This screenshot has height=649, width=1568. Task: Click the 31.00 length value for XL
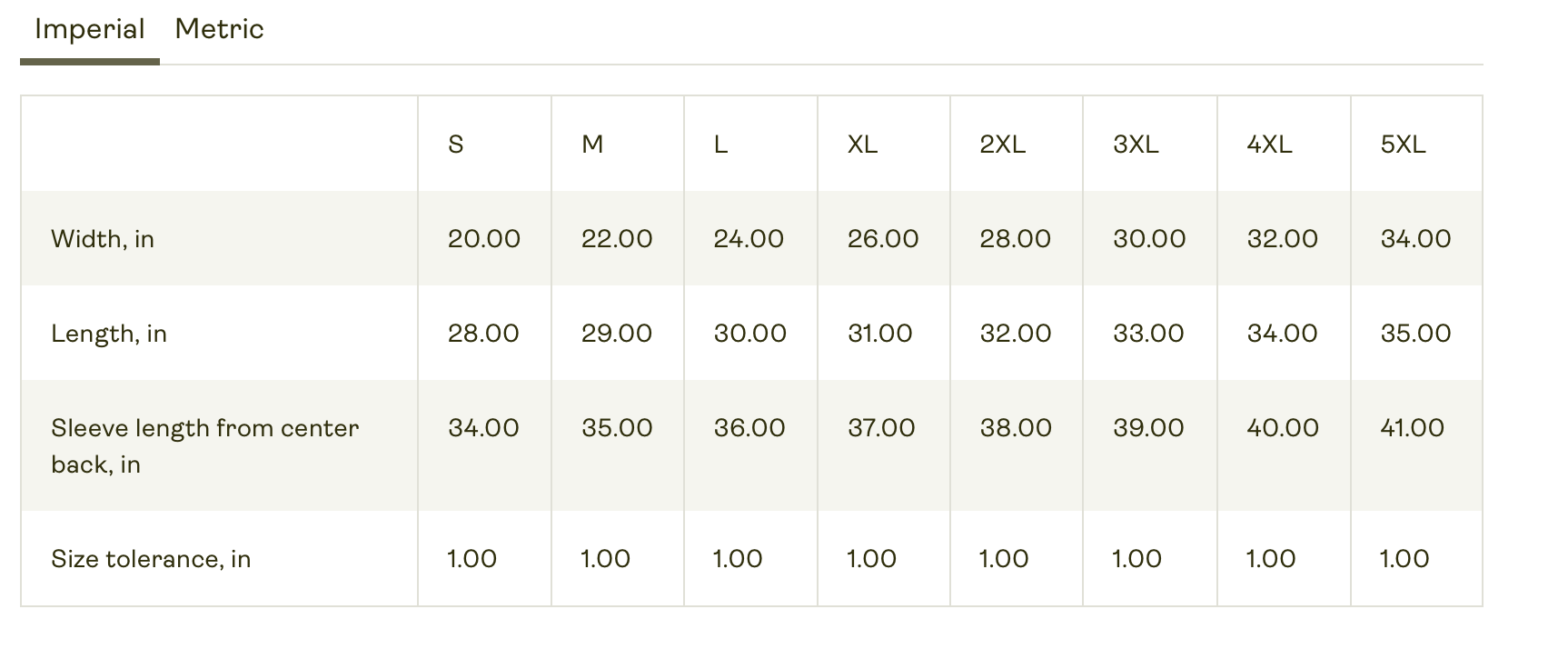pyautogui.click(x=879, y=333)
